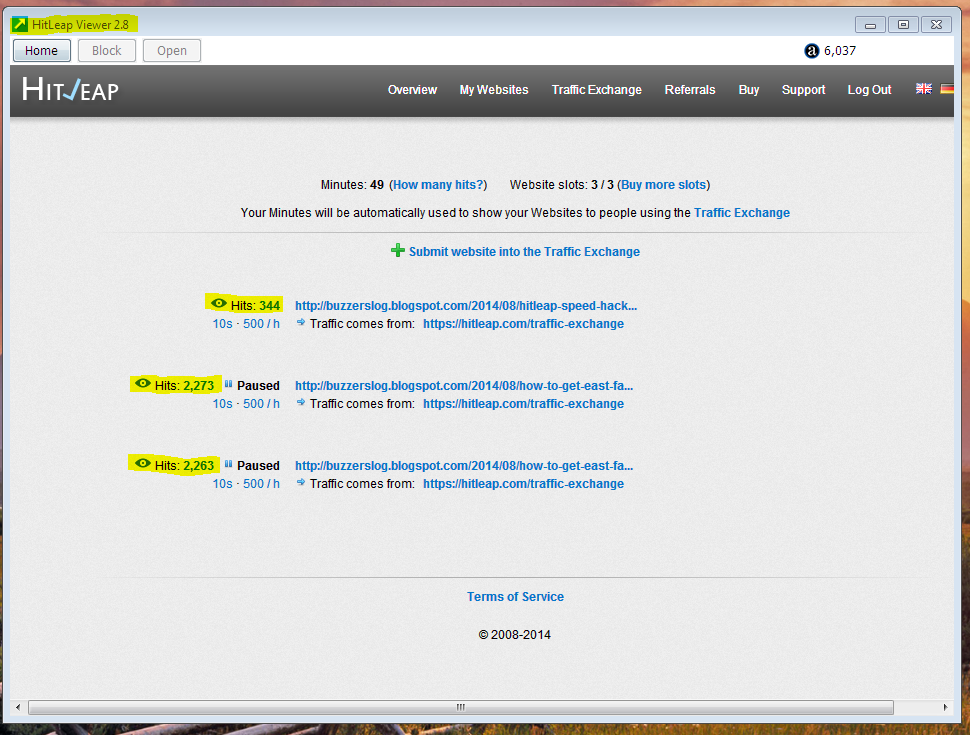Click the Alexa rank icon beside 6,037

(812, 51)
